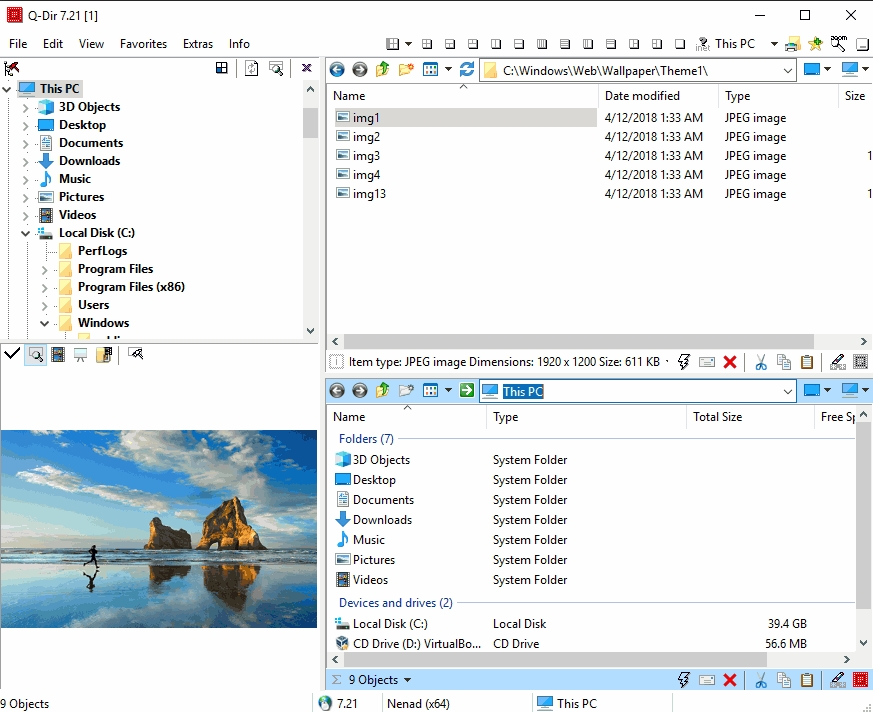Paste using clipboard in upper pane bar
This screenshot has height=712, width=873.
tap(807, 362)
